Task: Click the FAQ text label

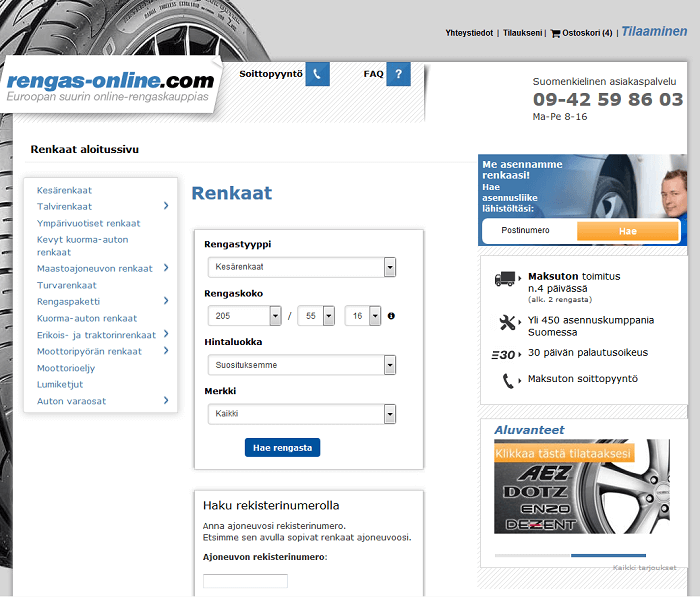Action: [x=373, y=74]
